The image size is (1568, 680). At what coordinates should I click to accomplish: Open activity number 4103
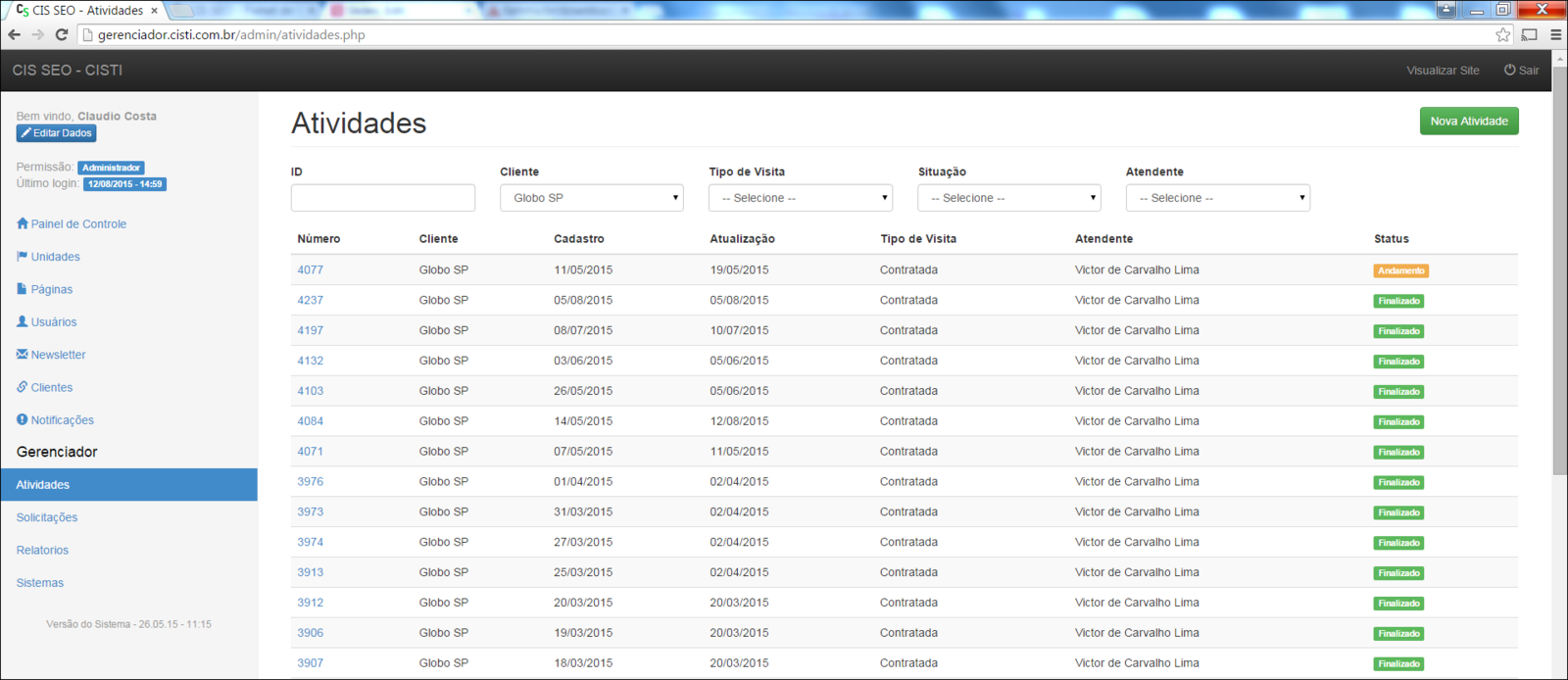tap(311, 391)
